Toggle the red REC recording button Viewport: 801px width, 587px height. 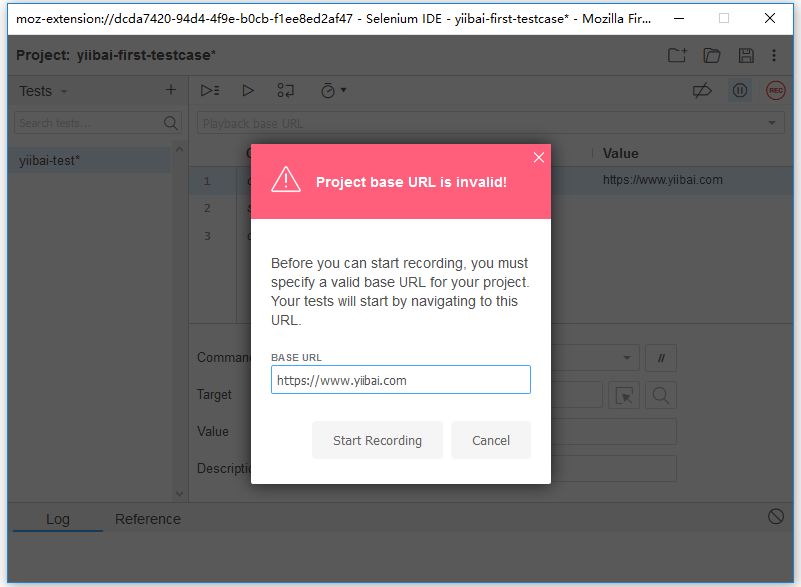(775, 91)
